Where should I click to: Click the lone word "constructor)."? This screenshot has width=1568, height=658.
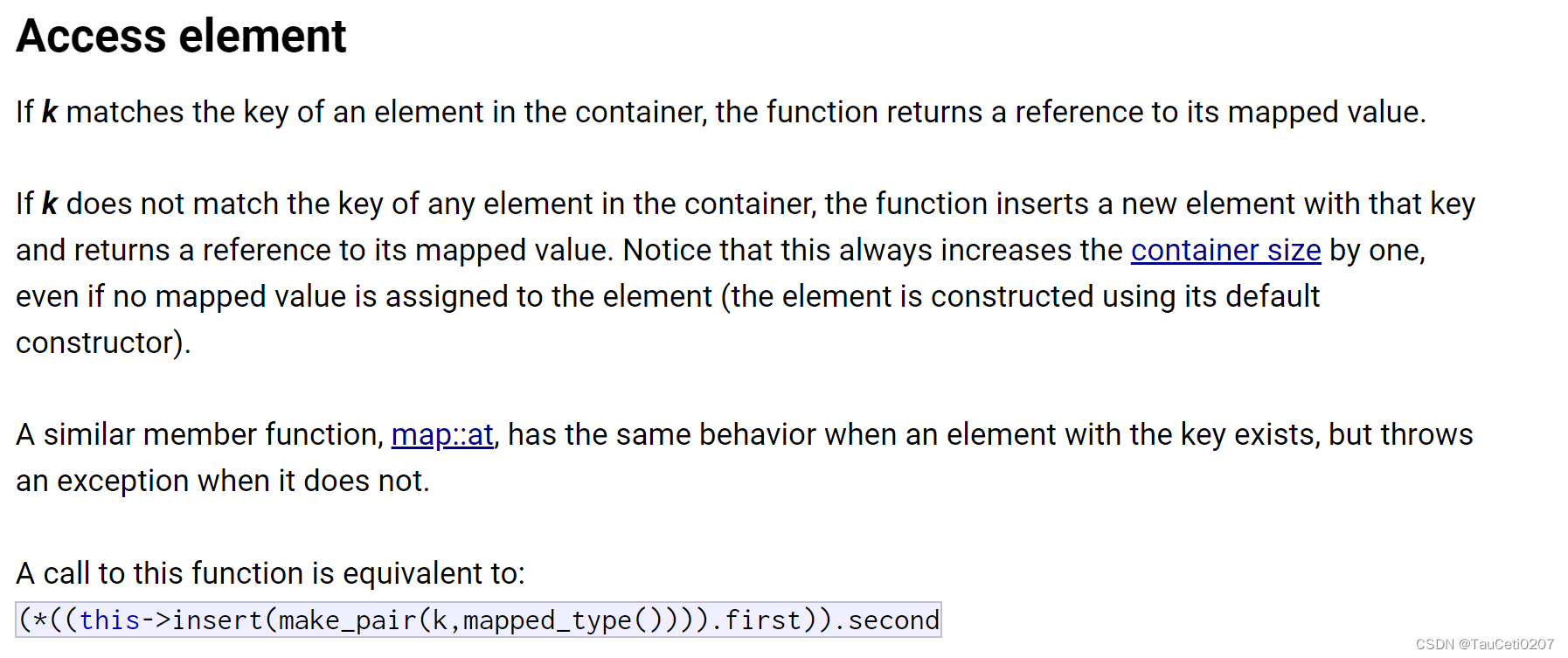103,343
